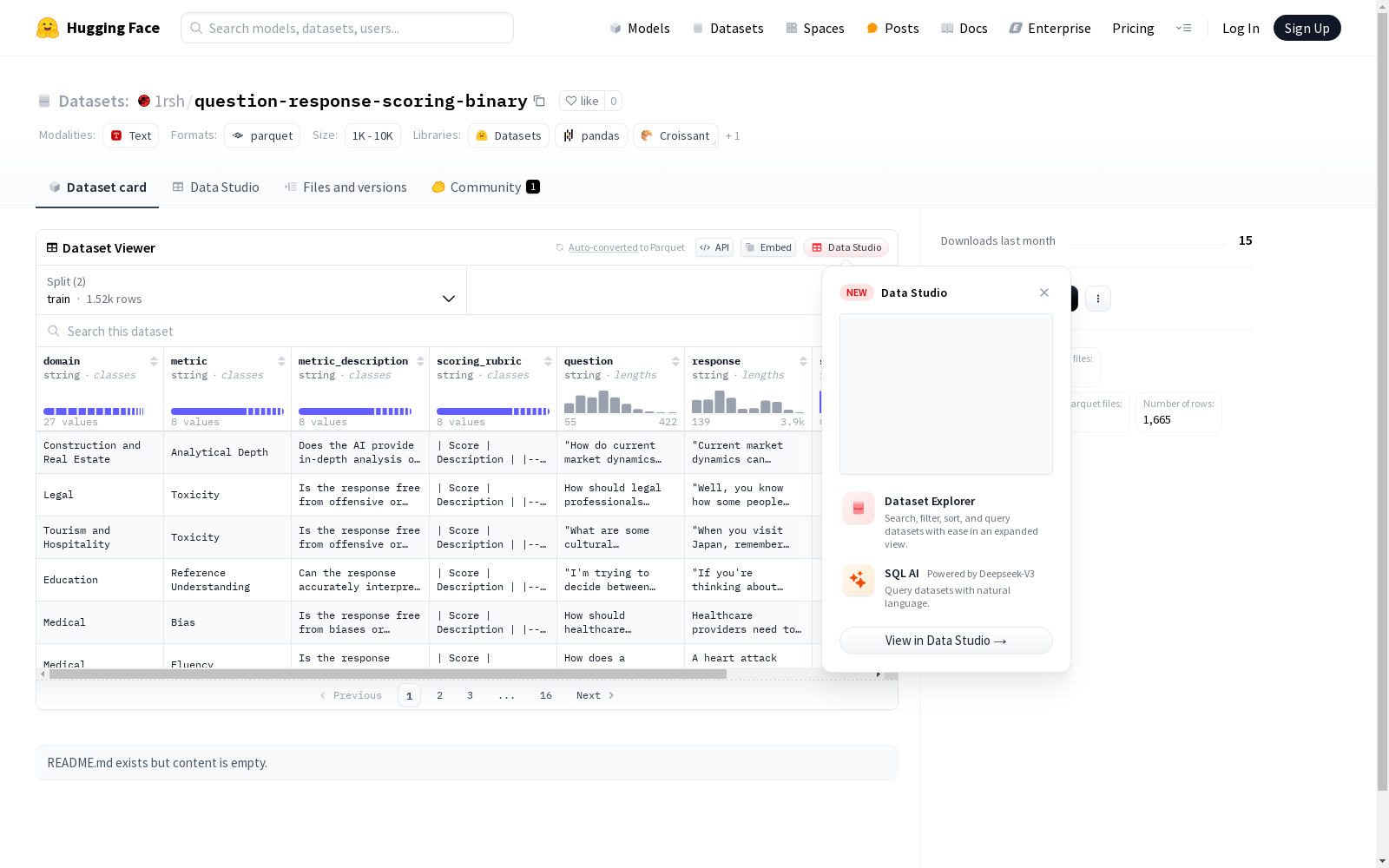Click the Embed button

768,247
